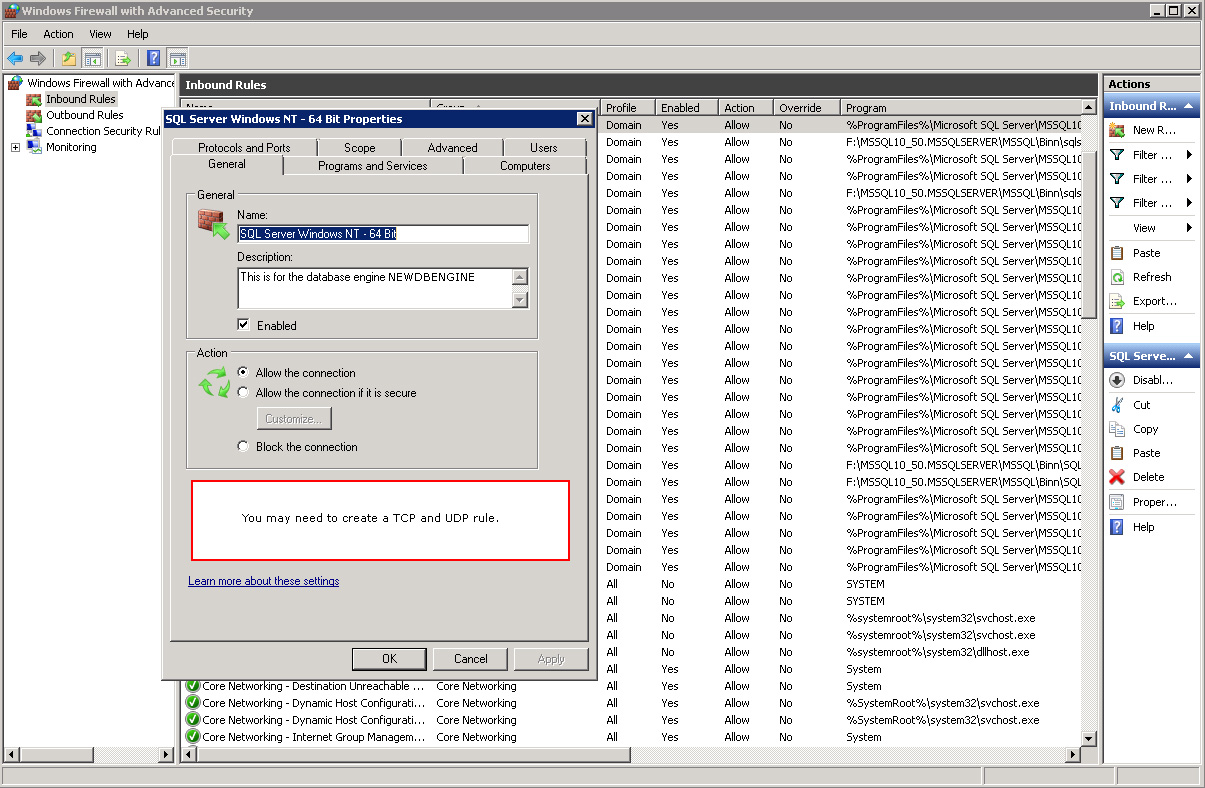
Task: Expand the Monitoring tree node
Action: [x=15, y=147]
